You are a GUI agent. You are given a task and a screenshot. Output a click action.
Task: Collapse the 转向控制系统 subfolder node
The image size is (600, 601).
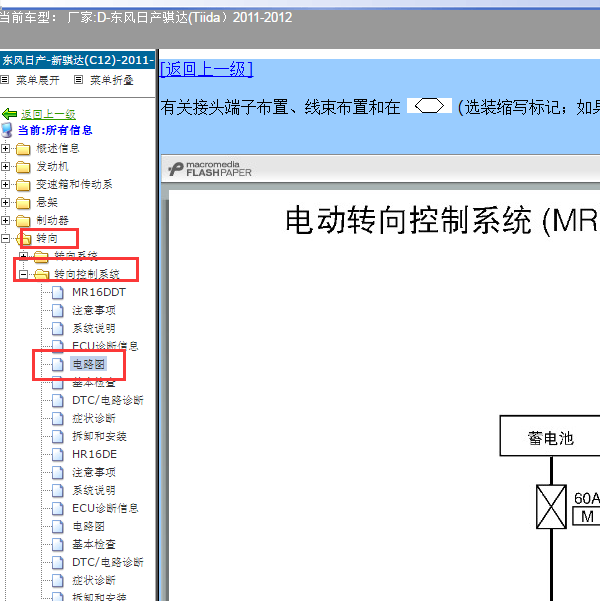23,274
